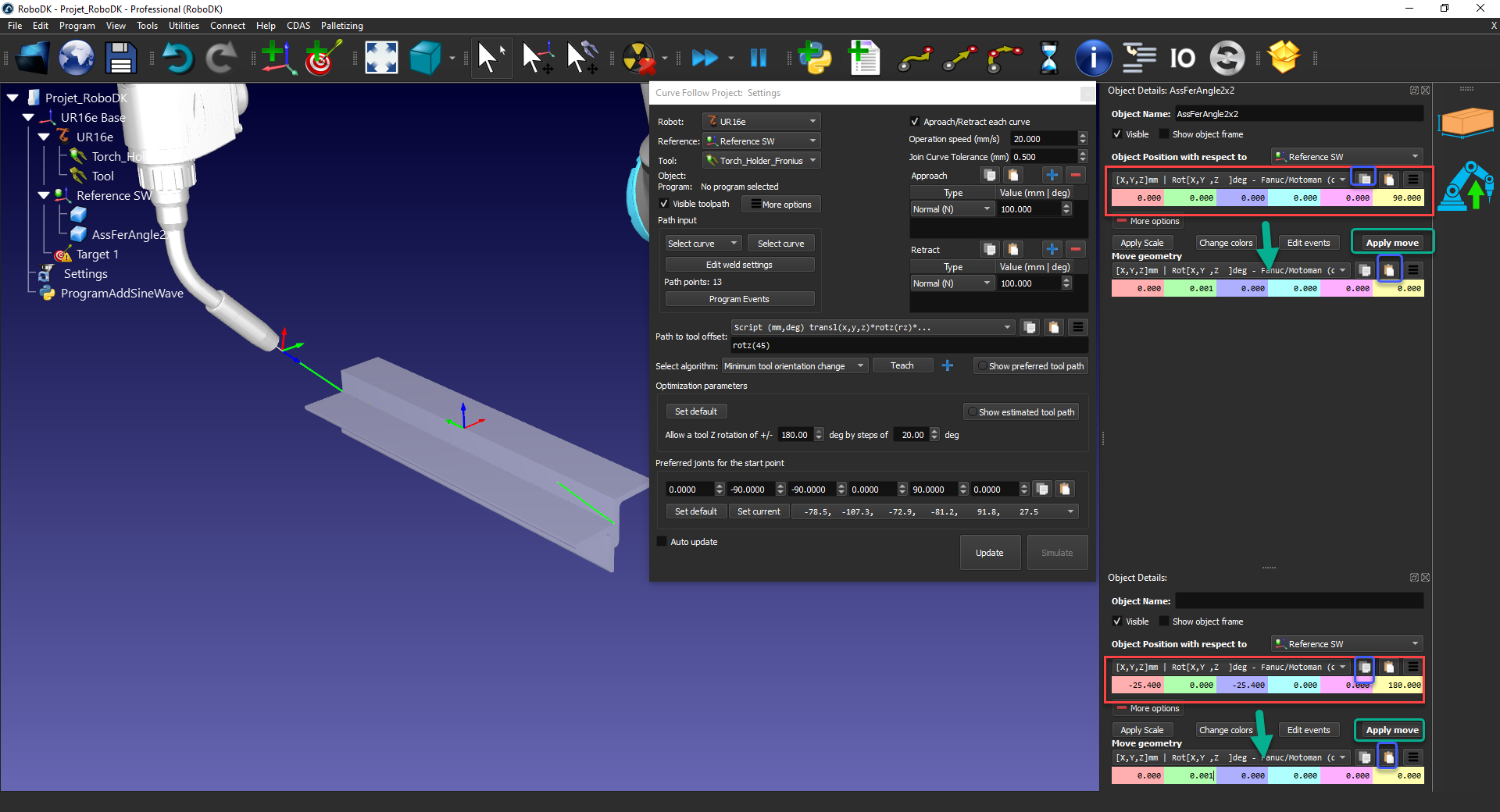
Task: Uncheck Visible toolpath
Action: tap(664, 204)
